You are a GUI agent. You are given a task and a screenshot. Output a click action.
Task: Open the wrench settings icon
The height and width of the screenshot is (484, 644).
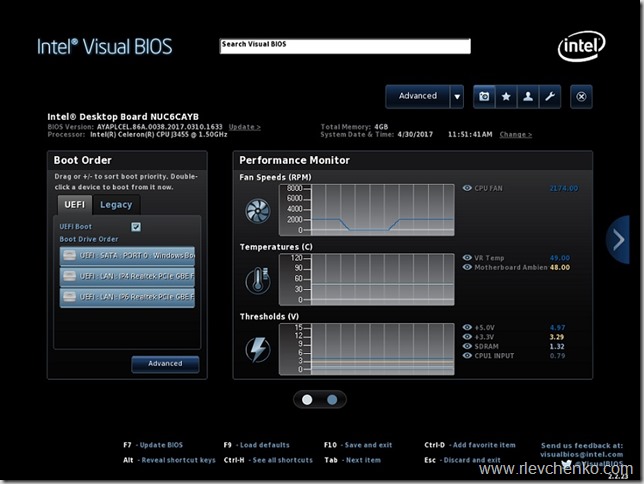click(550, 97)
